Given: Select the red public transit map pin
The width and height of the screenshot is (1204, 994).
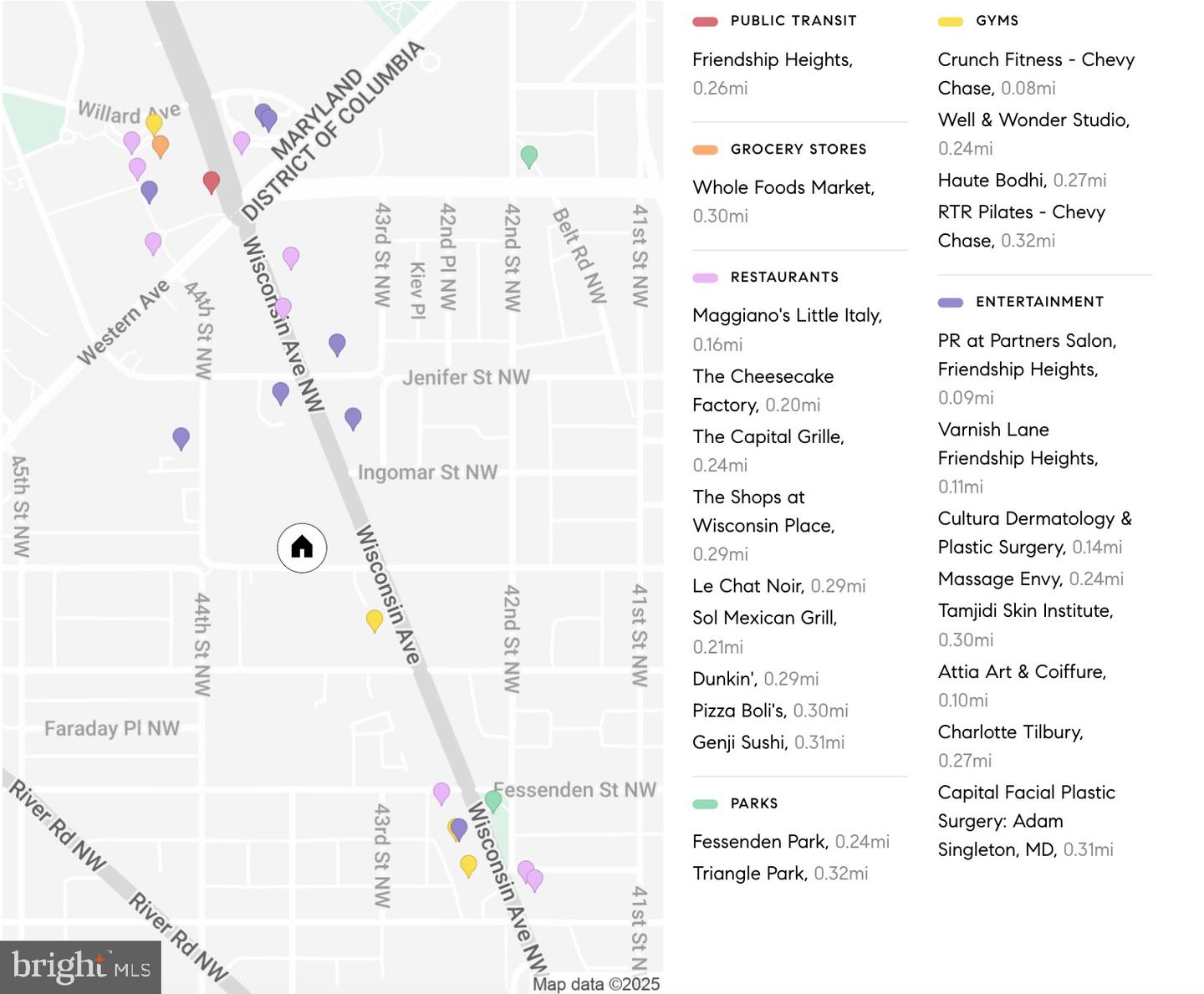Looking at the screenshot, I should [212, 182].
